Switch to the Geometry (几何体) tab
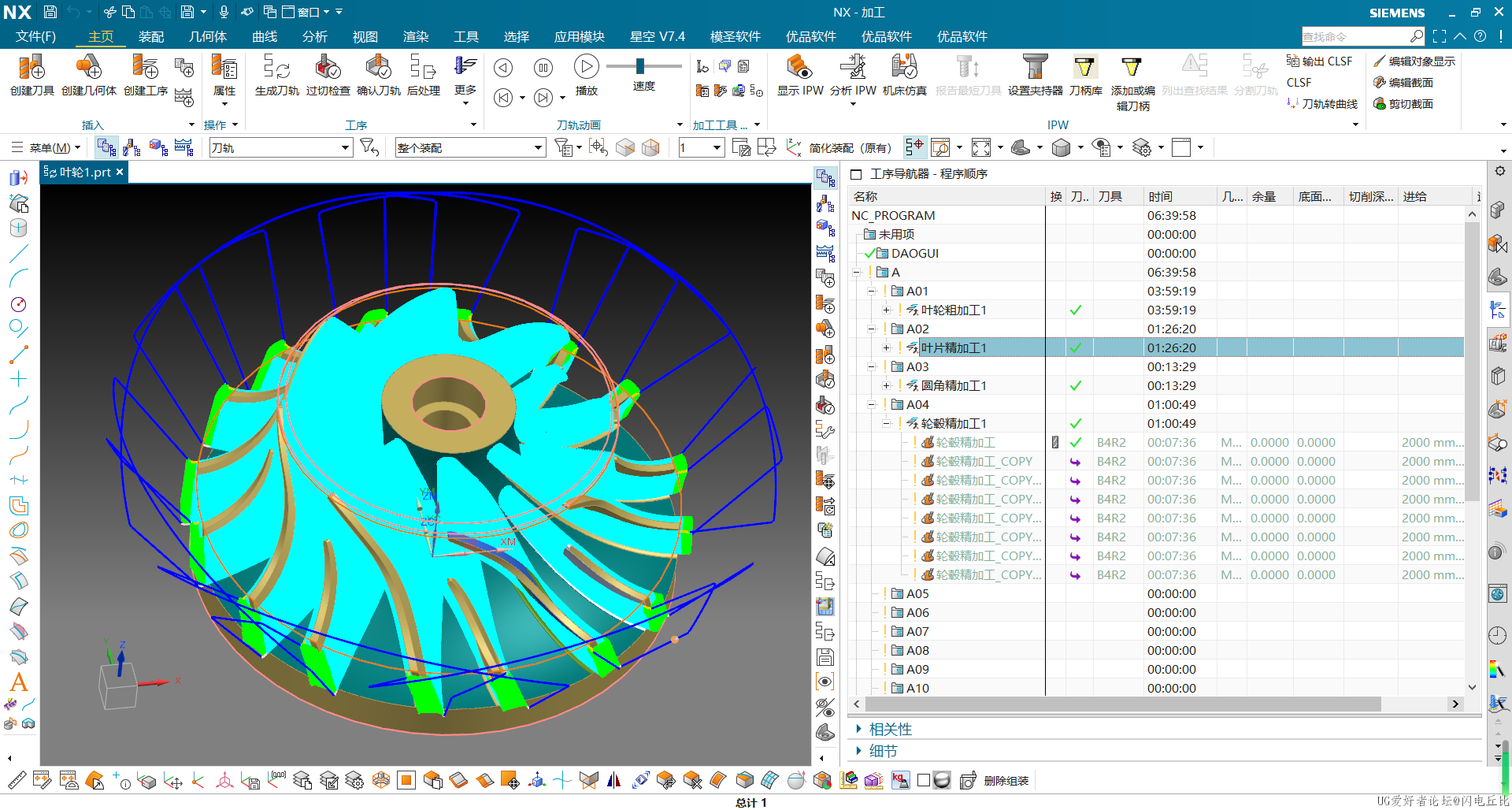The width and height of the screenshot is (1512, 810). [208, 36]
